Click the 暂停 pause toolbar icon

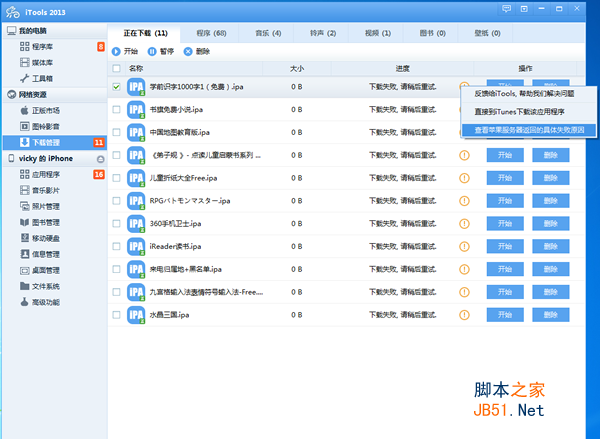click(x=152, y=51)
